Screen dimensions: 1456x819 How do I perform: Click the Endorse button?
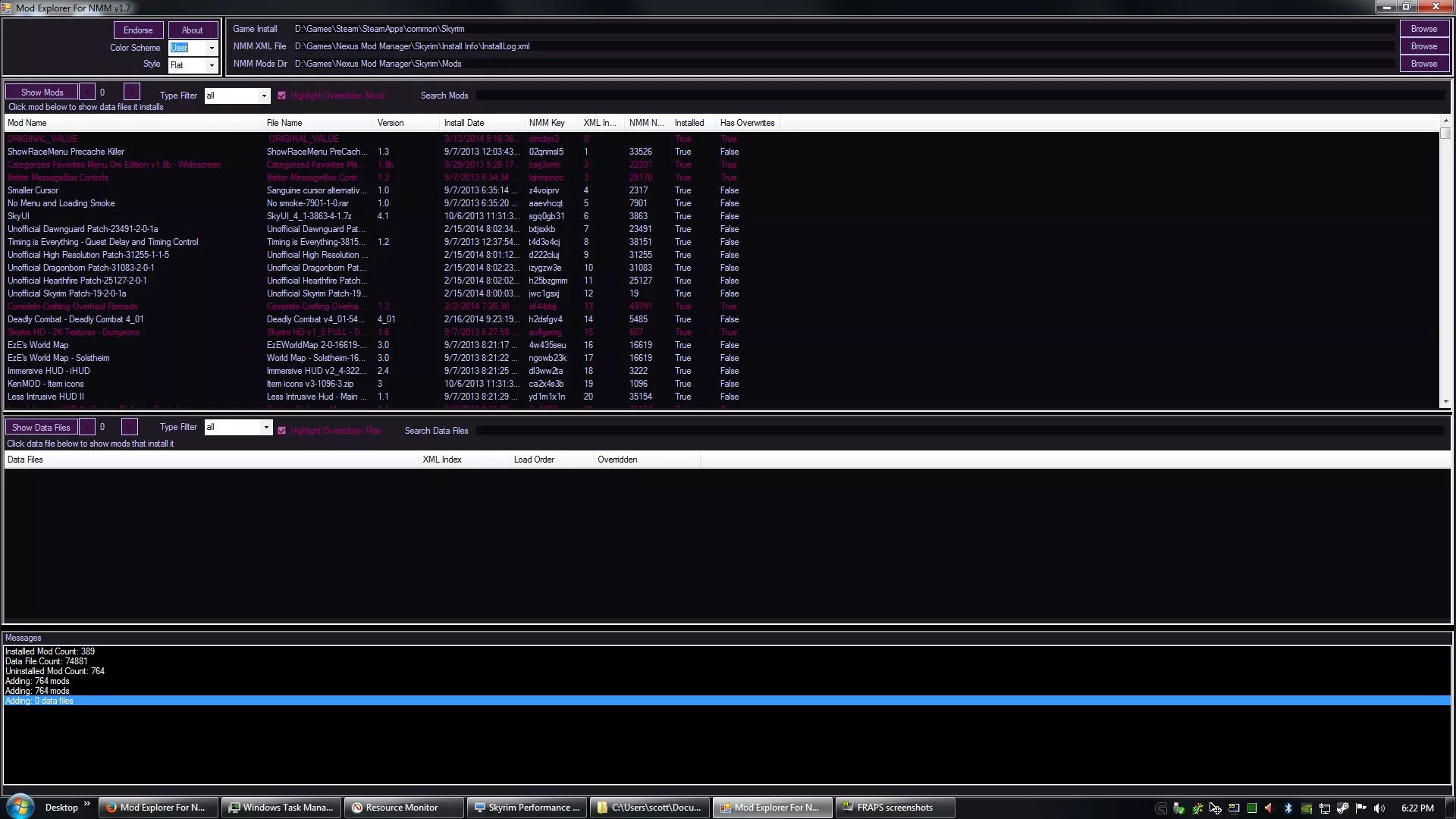(x=138, y=30)
